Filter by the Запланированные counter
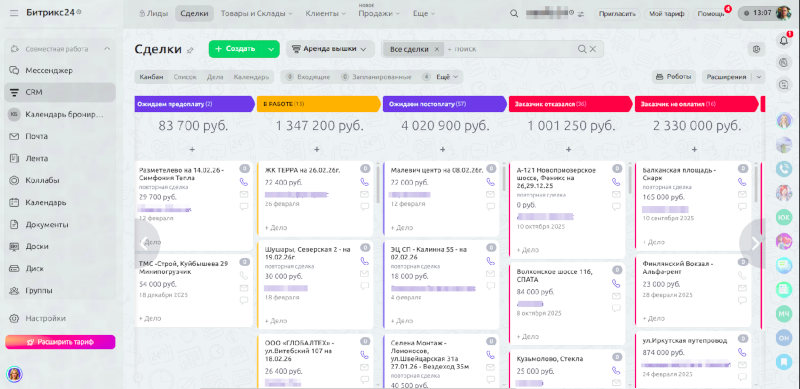The image size is (800, 389). [x=376, y=77]
